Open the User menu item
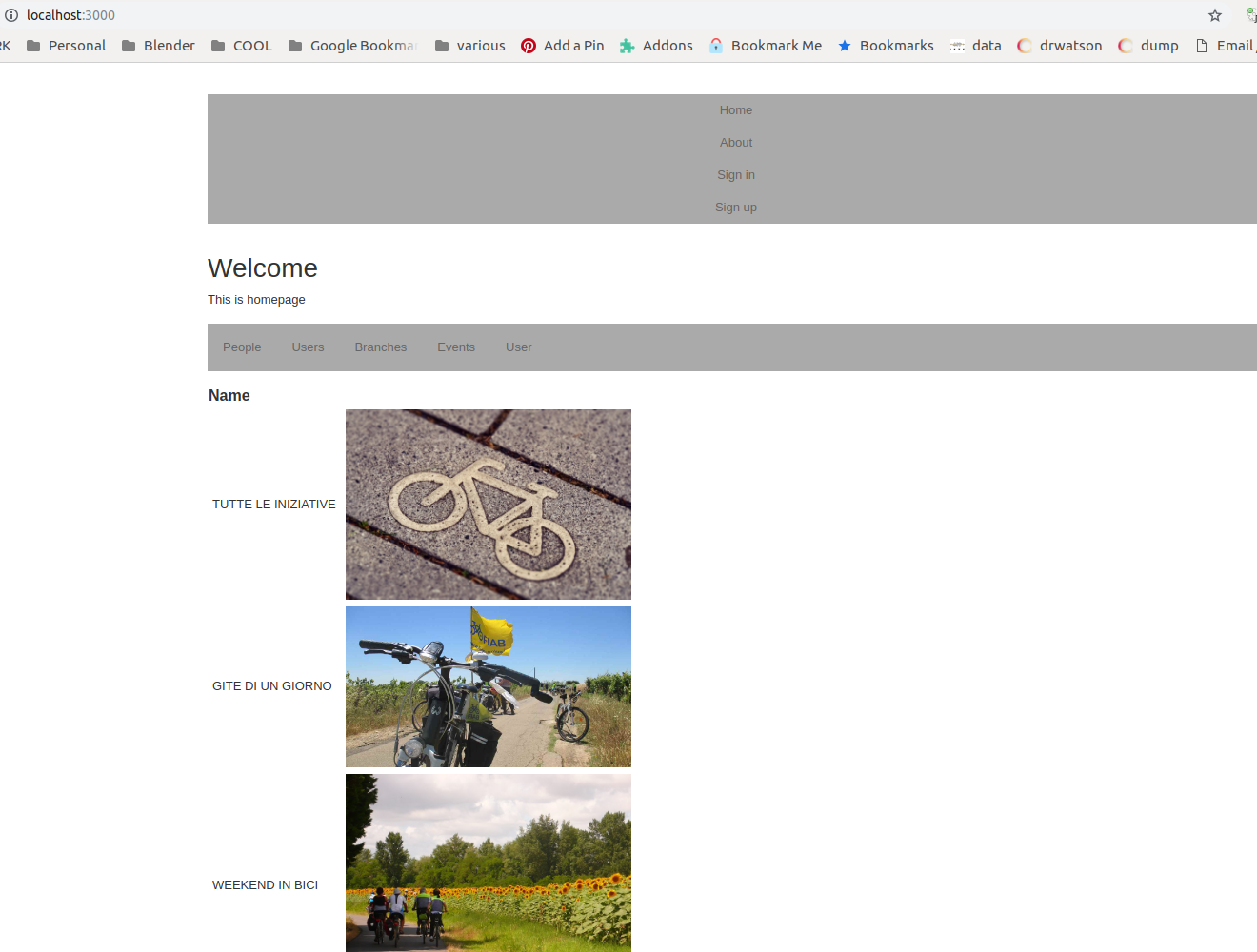This screenshot has height=952, width=1257. [x=519, y=347]
